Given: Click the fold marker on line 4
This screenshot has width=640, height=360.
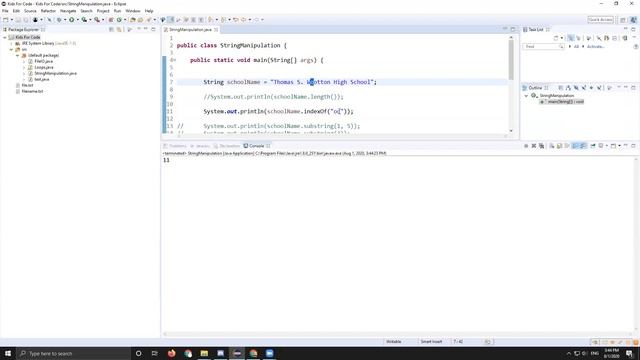Looking at the screenshot, I should 175,60.
